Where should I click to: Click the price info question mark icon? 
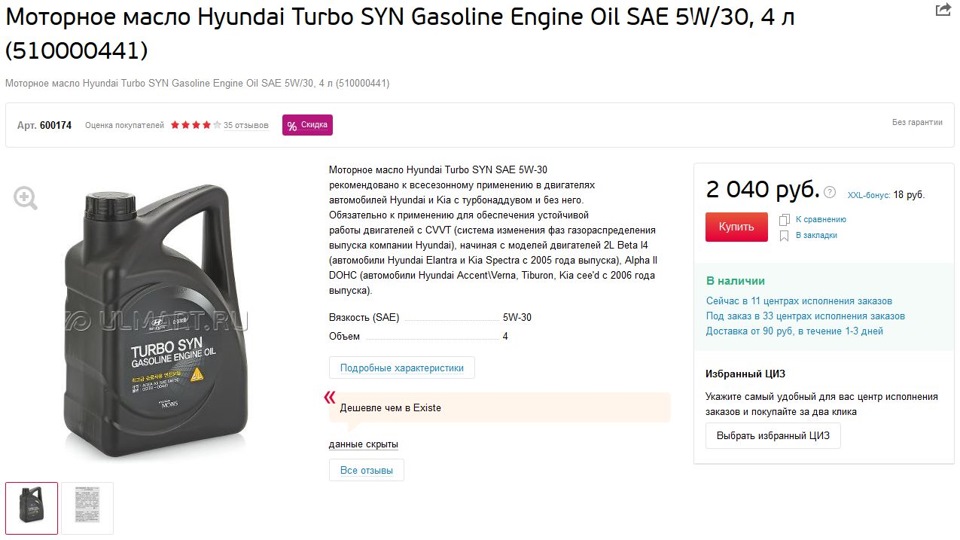tap(830, 192)
